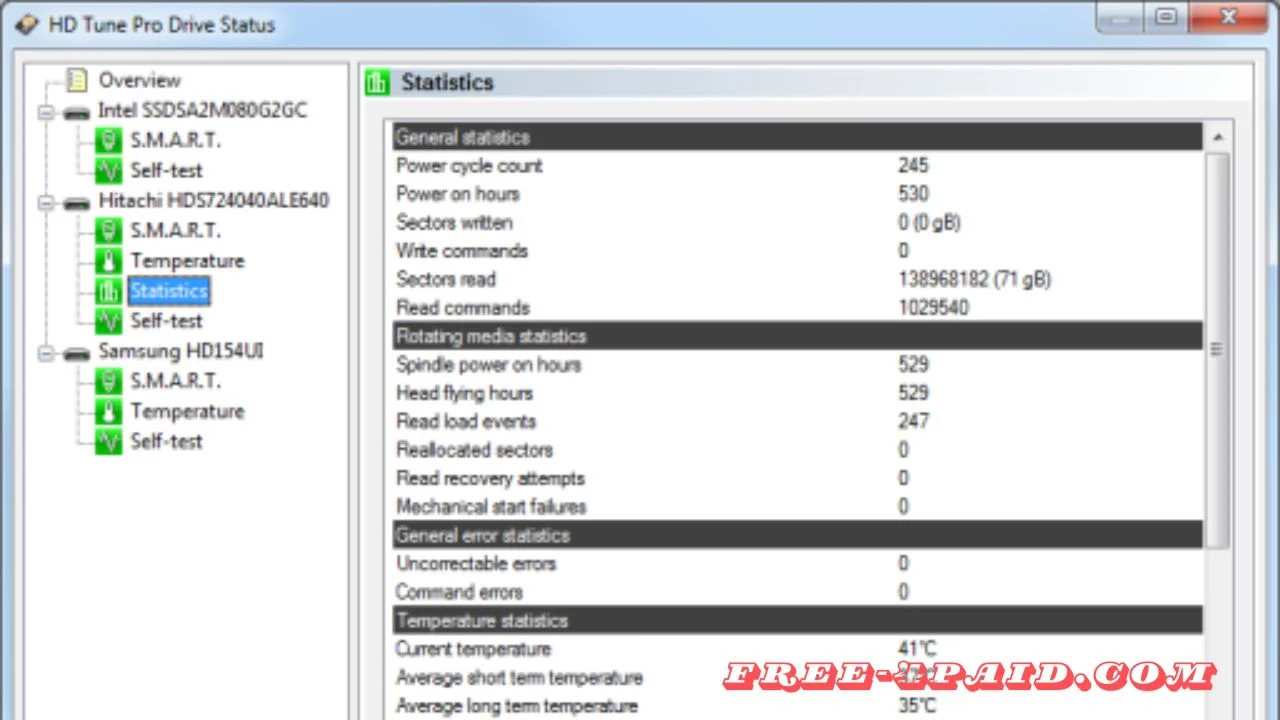Click the statistics list scroll-up arrow
The height and width of the screenshot is (720, 1280).
pos(1217,137)
